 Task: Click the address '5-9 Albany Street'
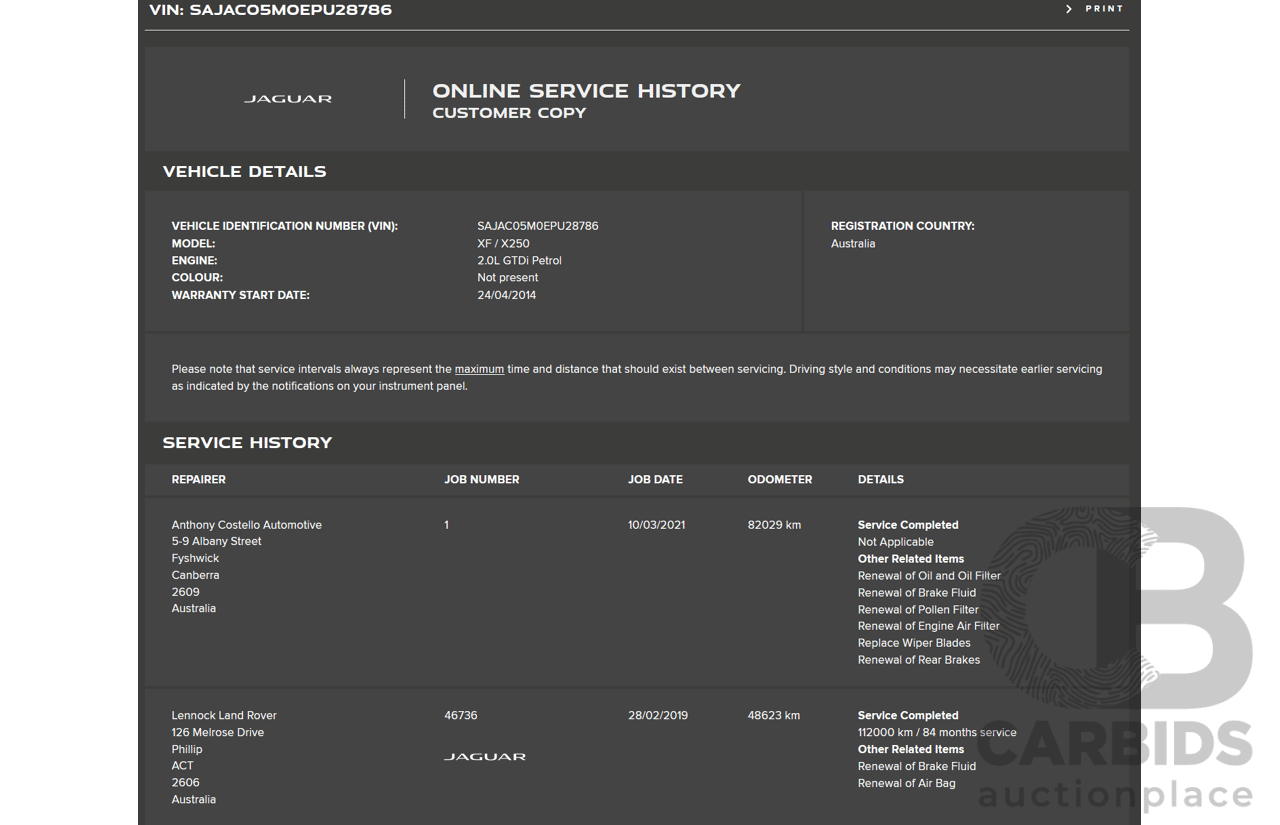pos(216,542)
